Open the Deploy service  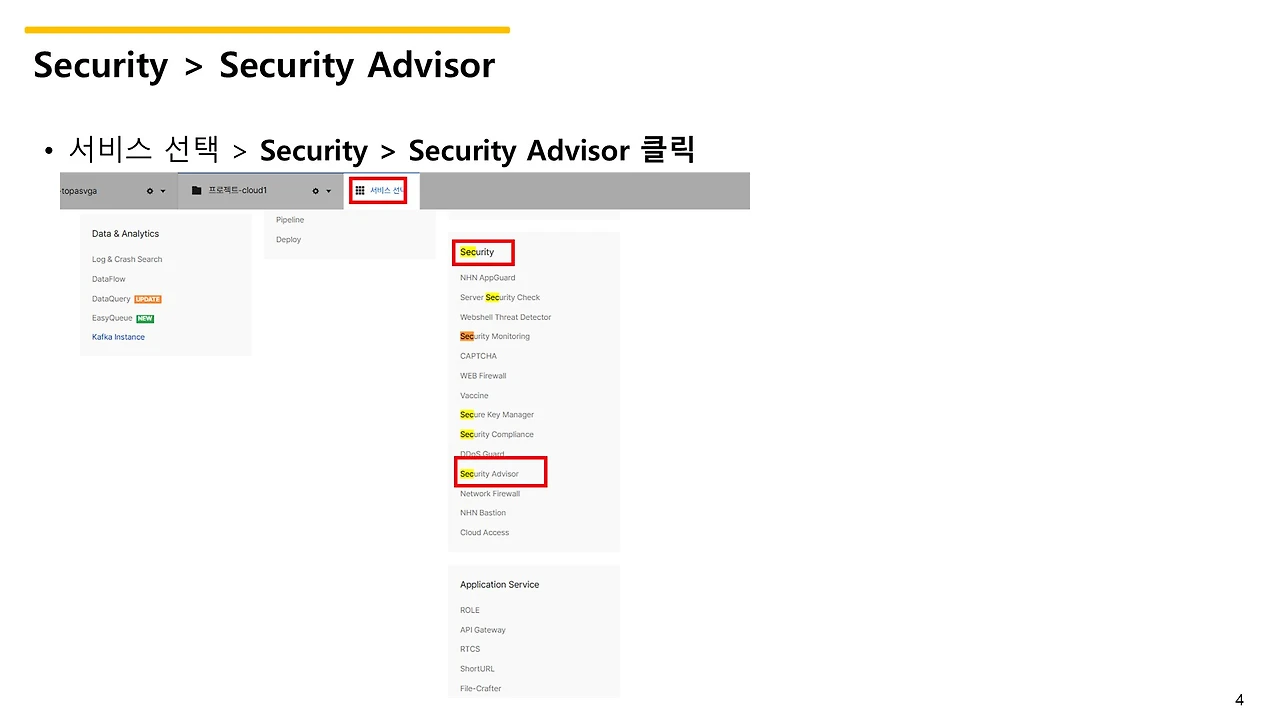click(x=288, y=240)
